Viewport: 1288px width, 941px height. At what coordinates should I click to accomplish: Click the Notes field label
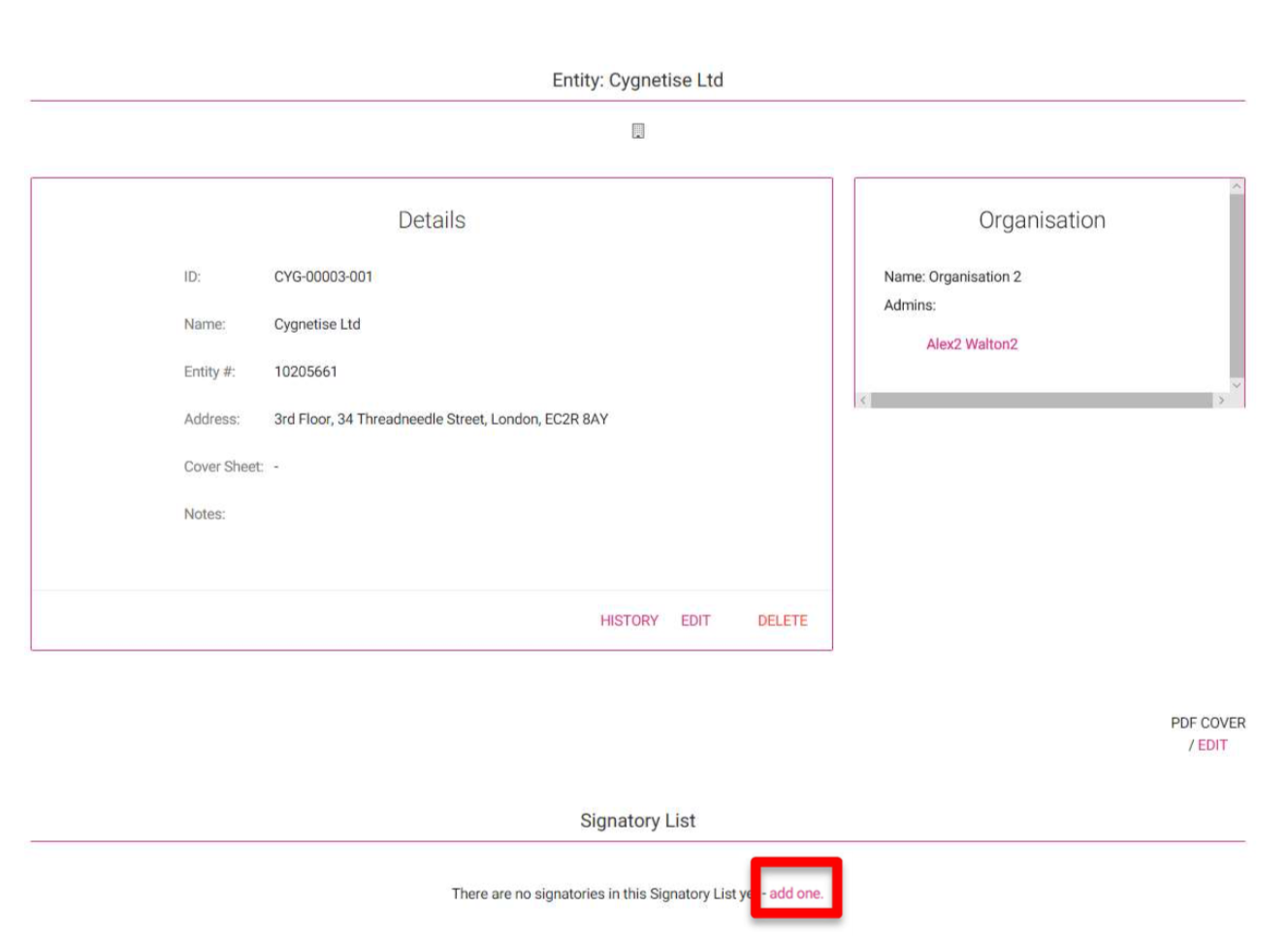[x=205, y=514]
